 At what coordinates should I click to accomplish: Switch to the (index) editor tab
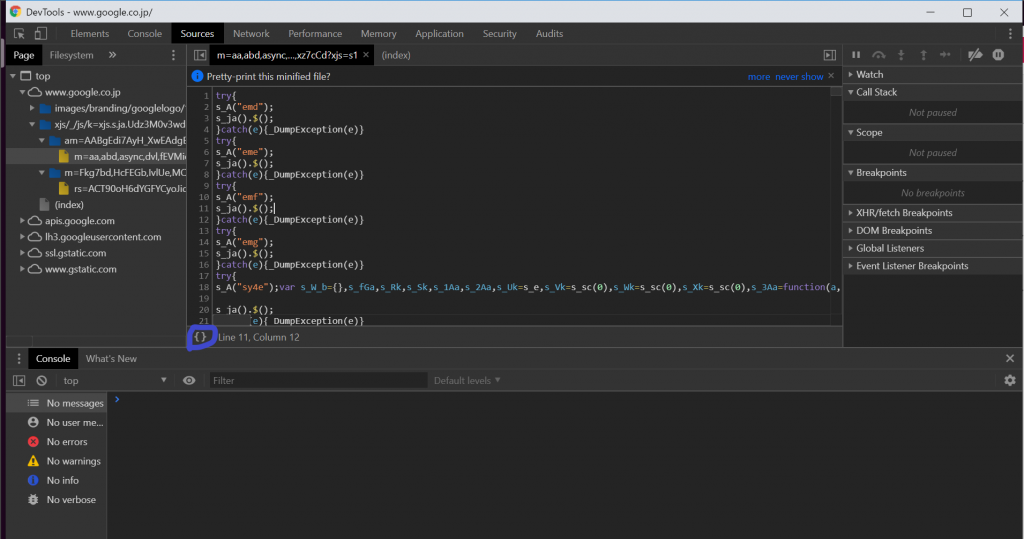(396, 55)
